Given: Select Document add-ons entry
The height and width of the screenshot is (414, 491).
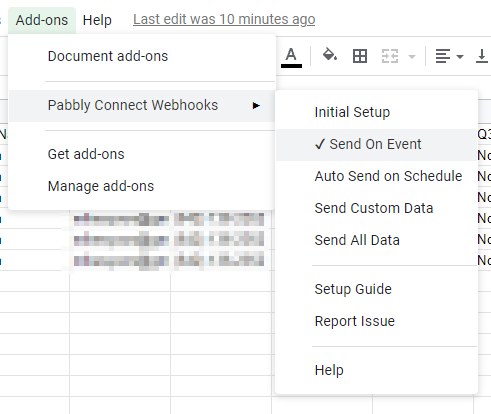Looking at the screenshot, I should click(x=142, y=56).
